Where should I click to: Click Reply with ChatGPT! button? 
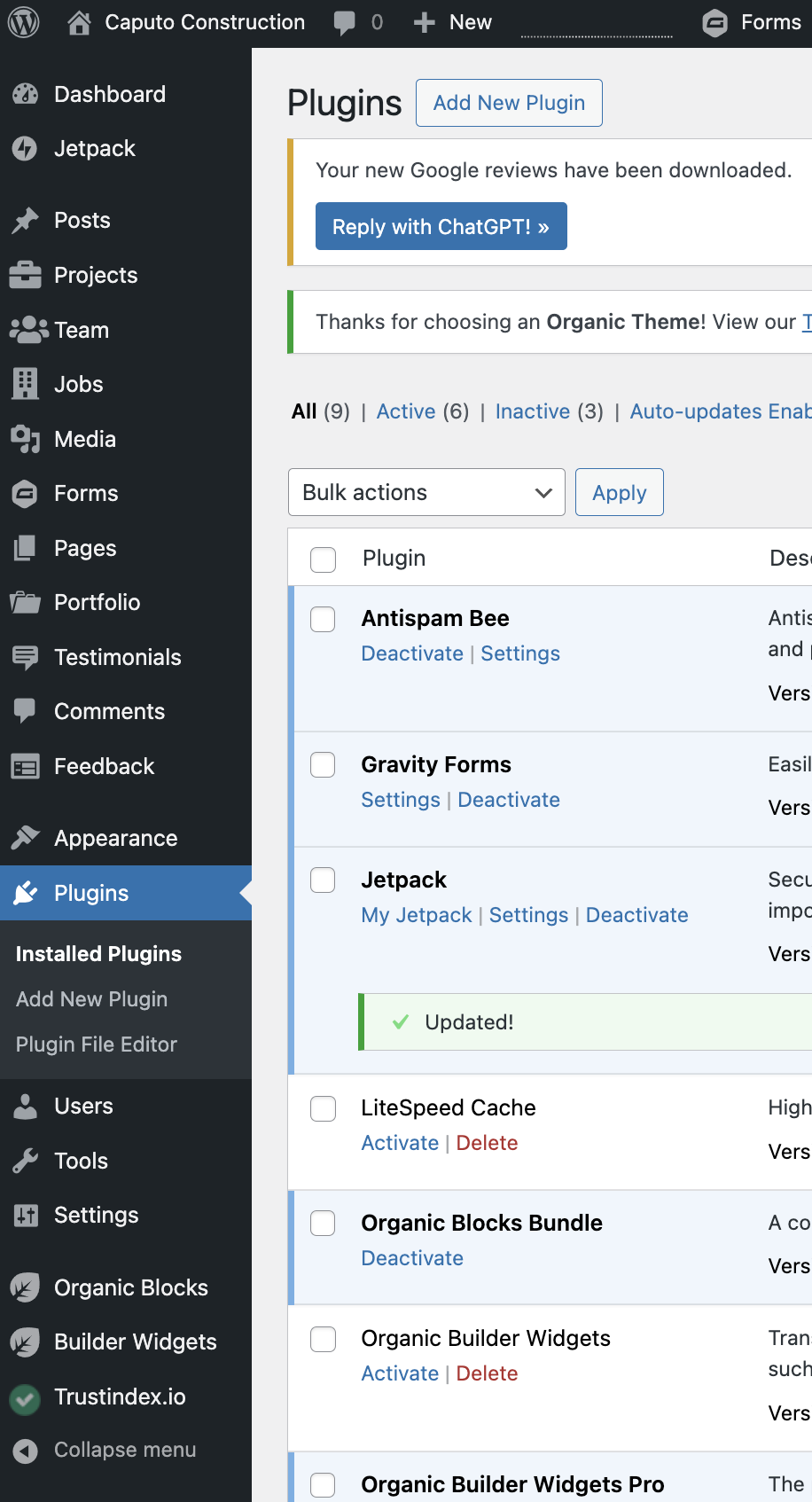click(441, 226)
